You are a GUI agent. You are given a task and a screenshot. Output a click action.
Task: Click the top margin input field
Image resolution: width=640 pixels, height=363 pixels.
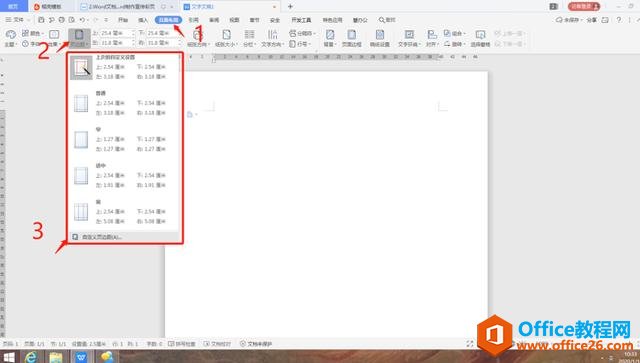(x=117, y=33)
